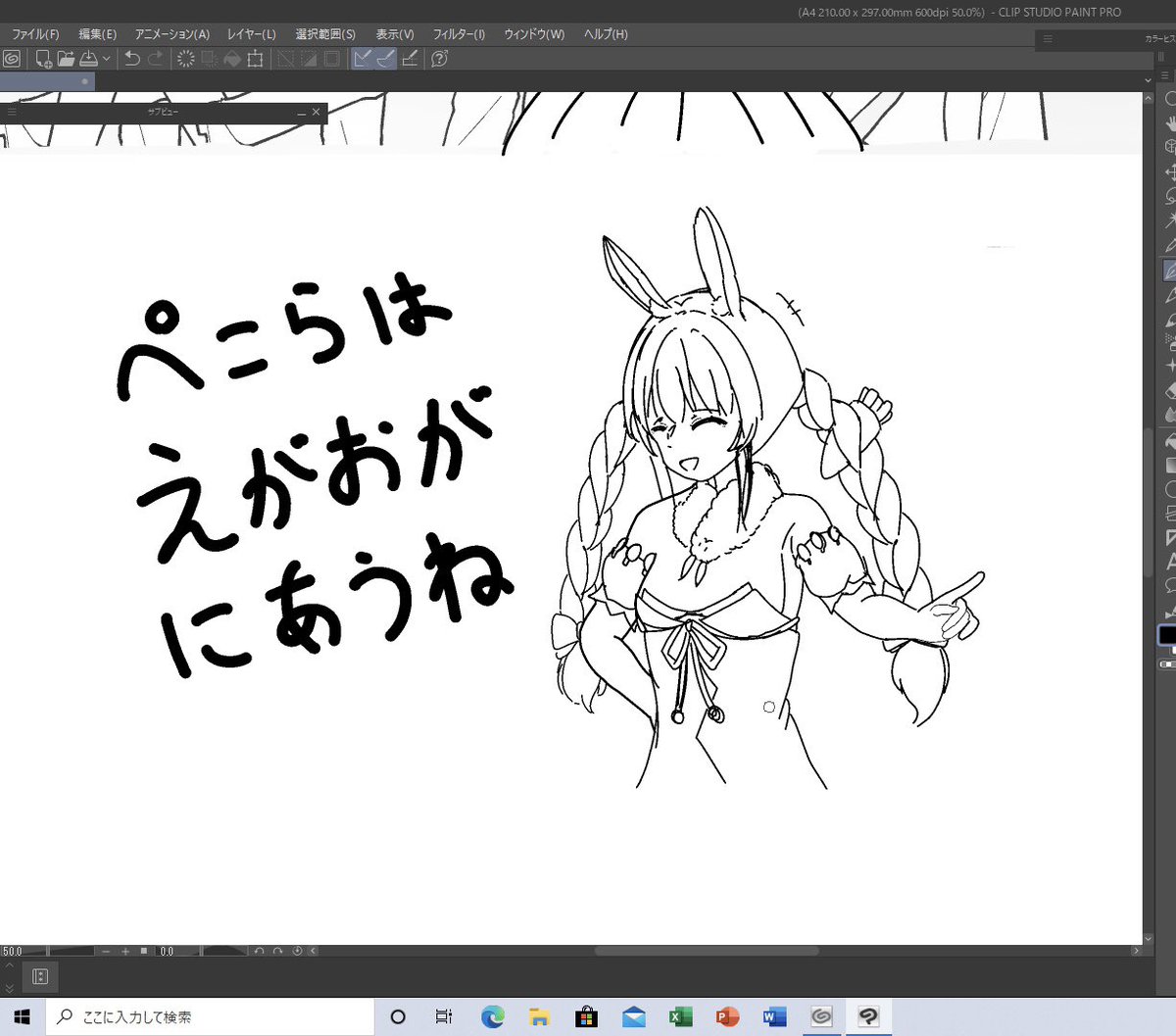Create a new canvas from the command bar
Screen dimensions: 1176x1036
[43, 59]
